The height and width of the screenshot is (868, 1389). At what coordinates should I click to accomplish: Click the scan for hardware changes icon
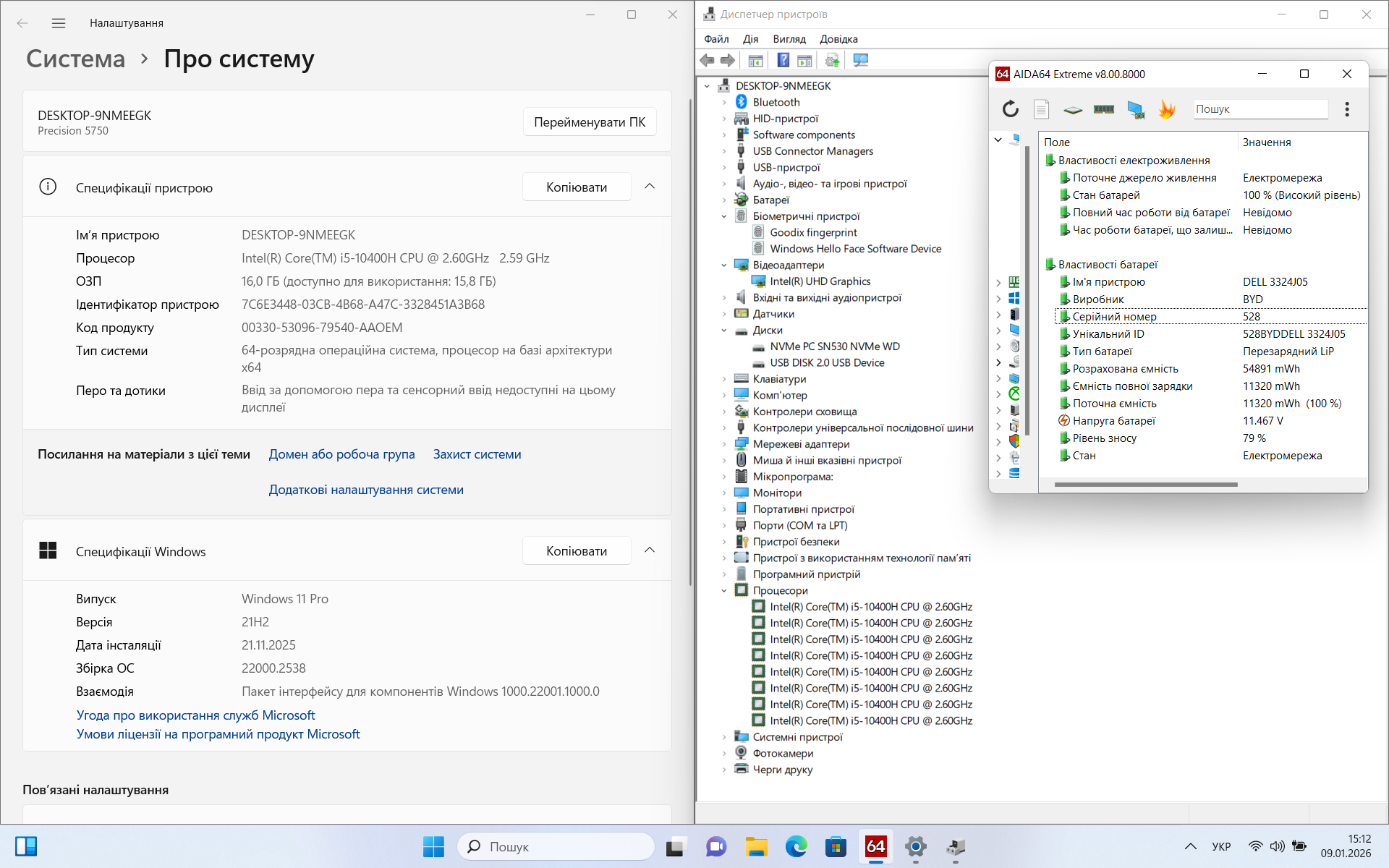point(860,61)
